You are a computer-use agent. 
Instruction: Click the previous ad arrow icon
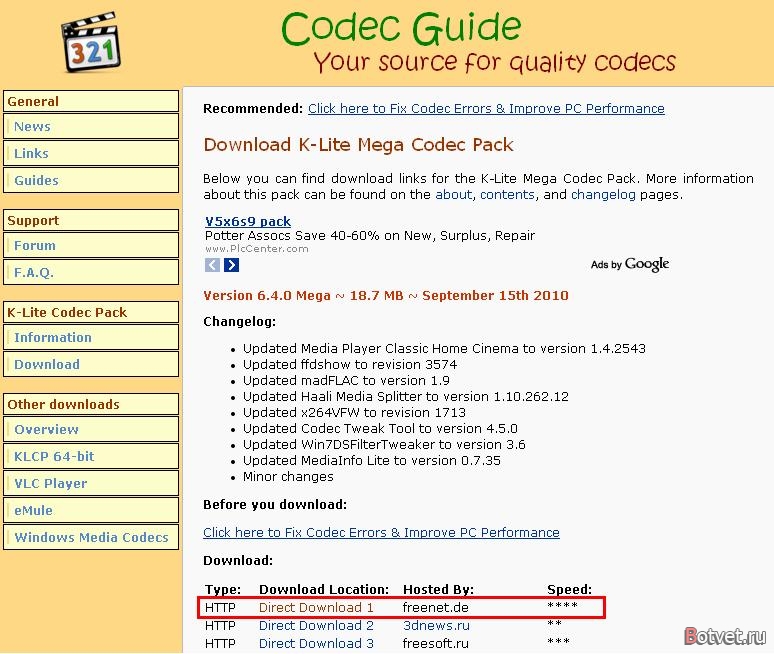[x=212, y=265]
